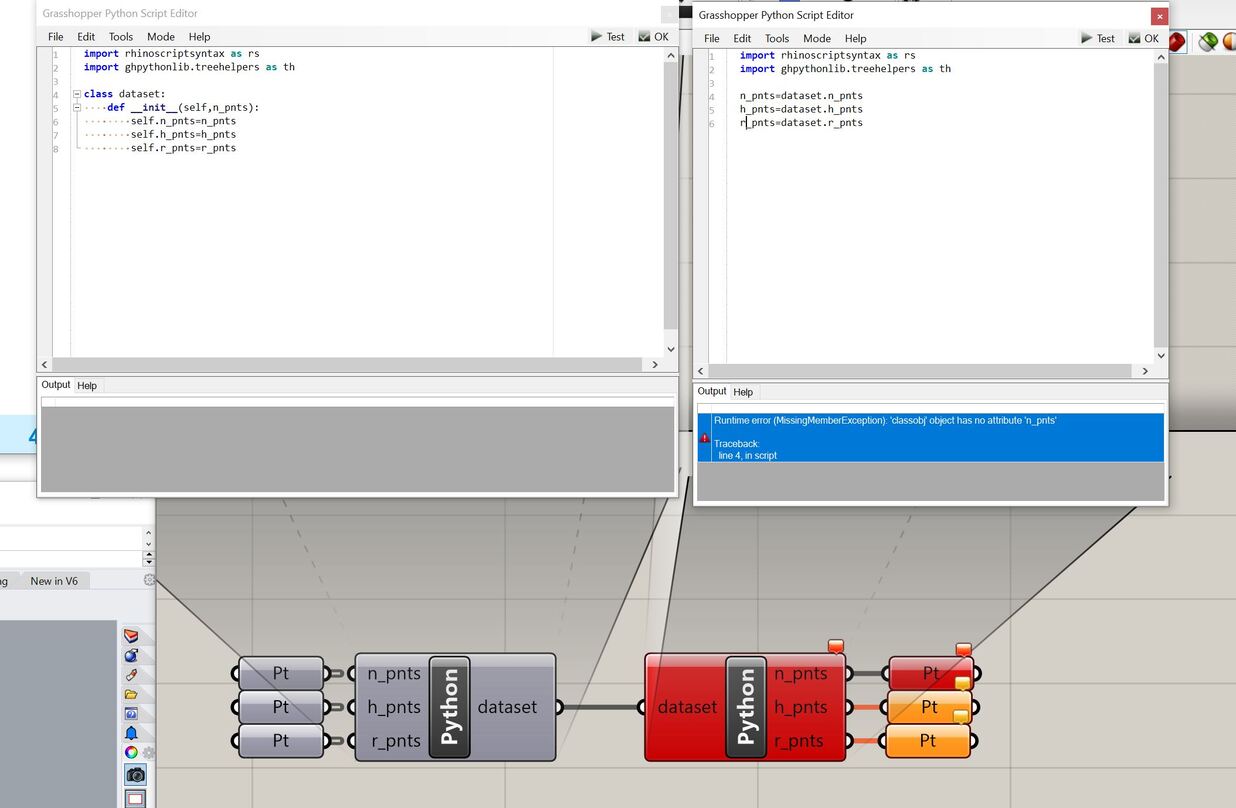Switch to Help tab in left editor output

pos(87,386)
